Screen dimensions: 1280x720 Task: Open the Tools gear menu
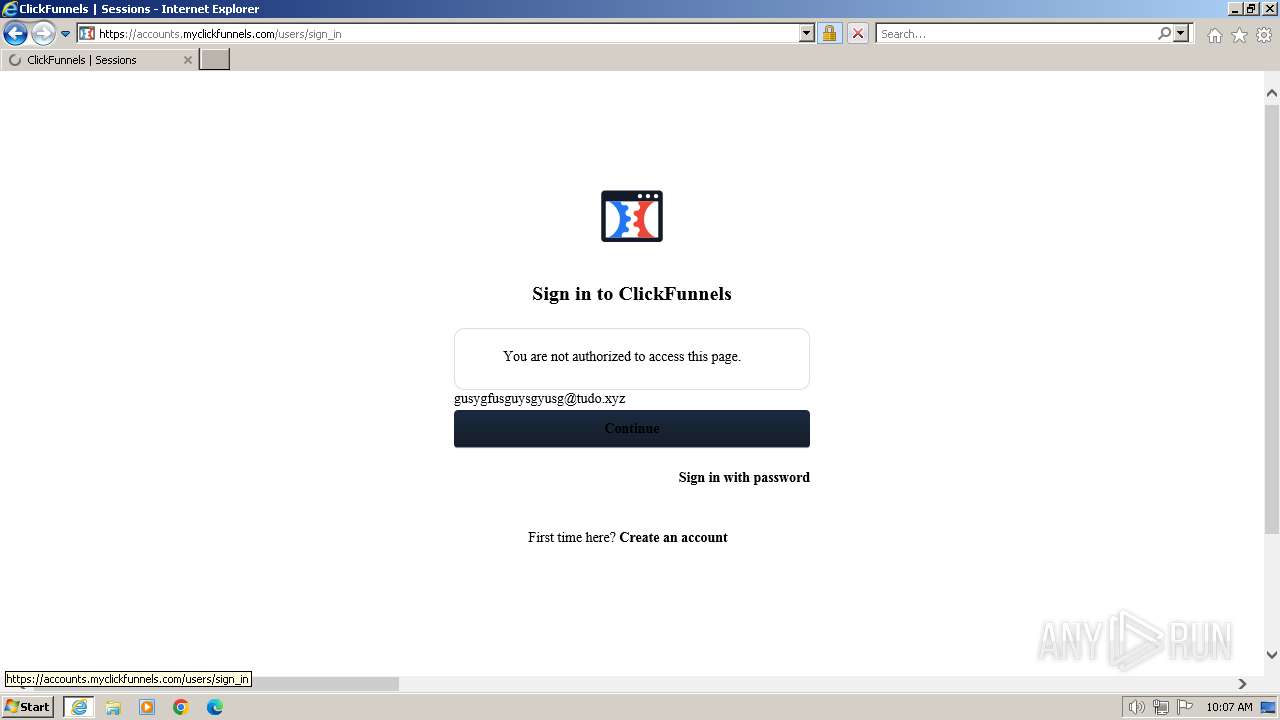(x=1264, y=35)
